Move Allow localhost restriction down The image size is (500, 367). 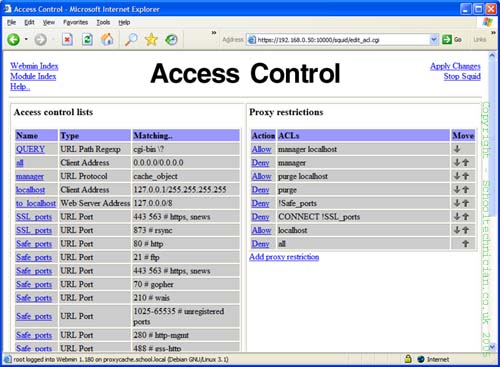[x=457, y=230]
